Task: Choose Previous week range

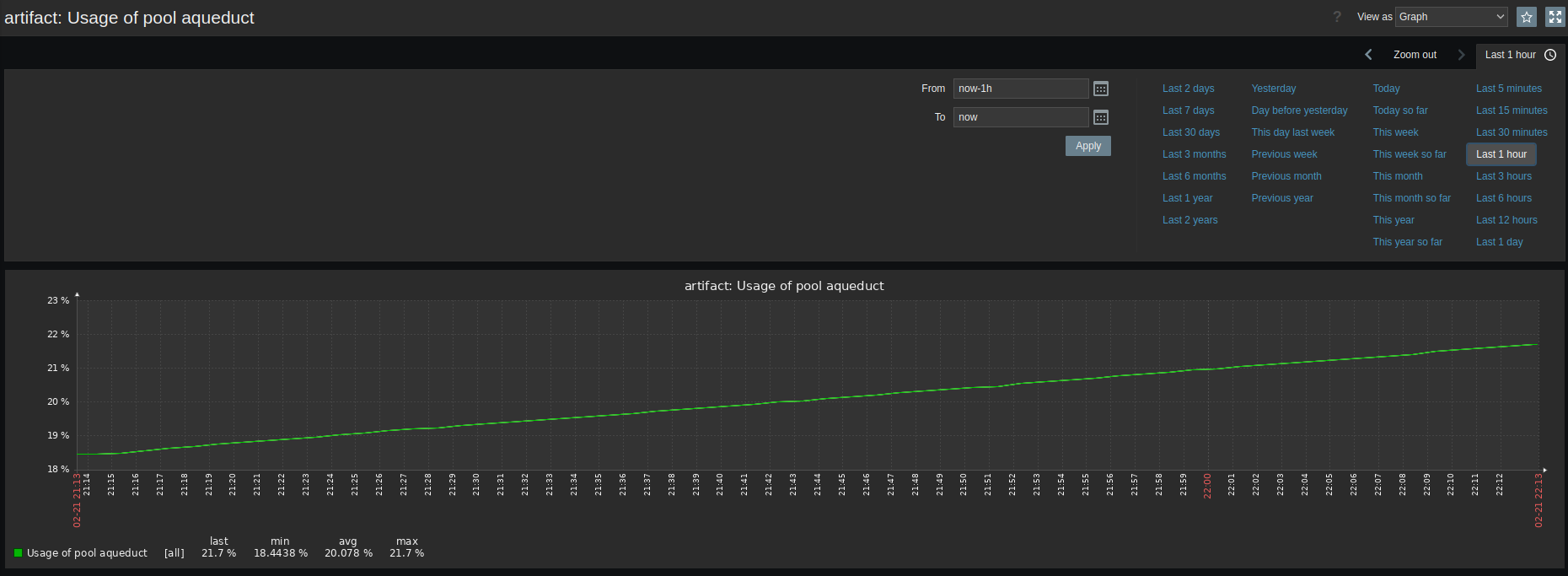Action: 1284,154
